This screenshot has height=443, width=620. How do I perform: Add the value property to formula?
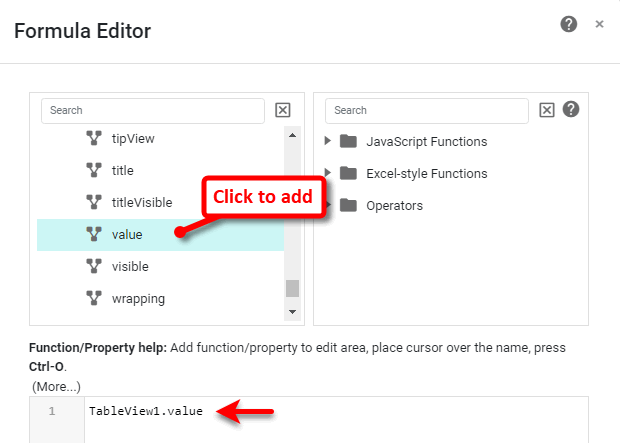pos(161,235)
